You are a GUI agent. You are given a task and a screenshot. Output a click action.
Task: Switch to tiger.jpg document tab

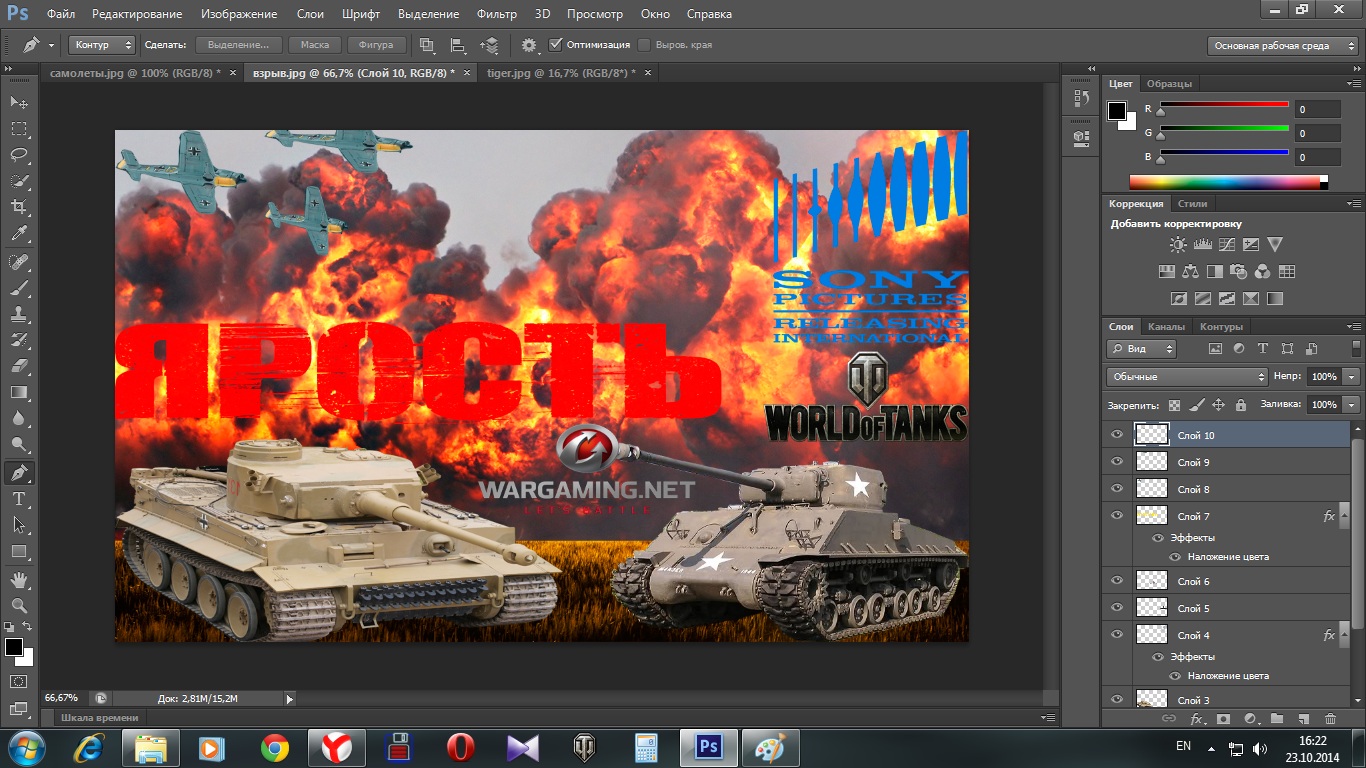pyautogui.click(x=561, y=73)
